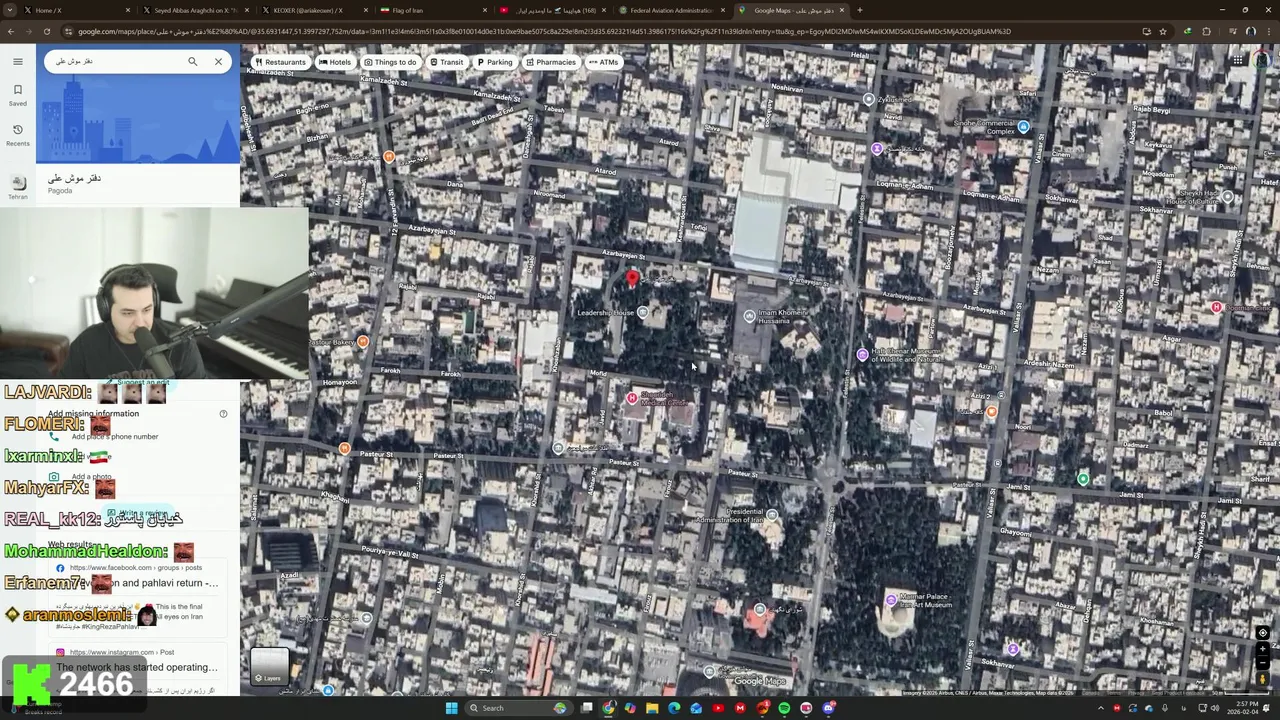This screenshot has width=1280, height=720.
Task: Click the red selected-location pin on map
Action: (x=631, y=279)
